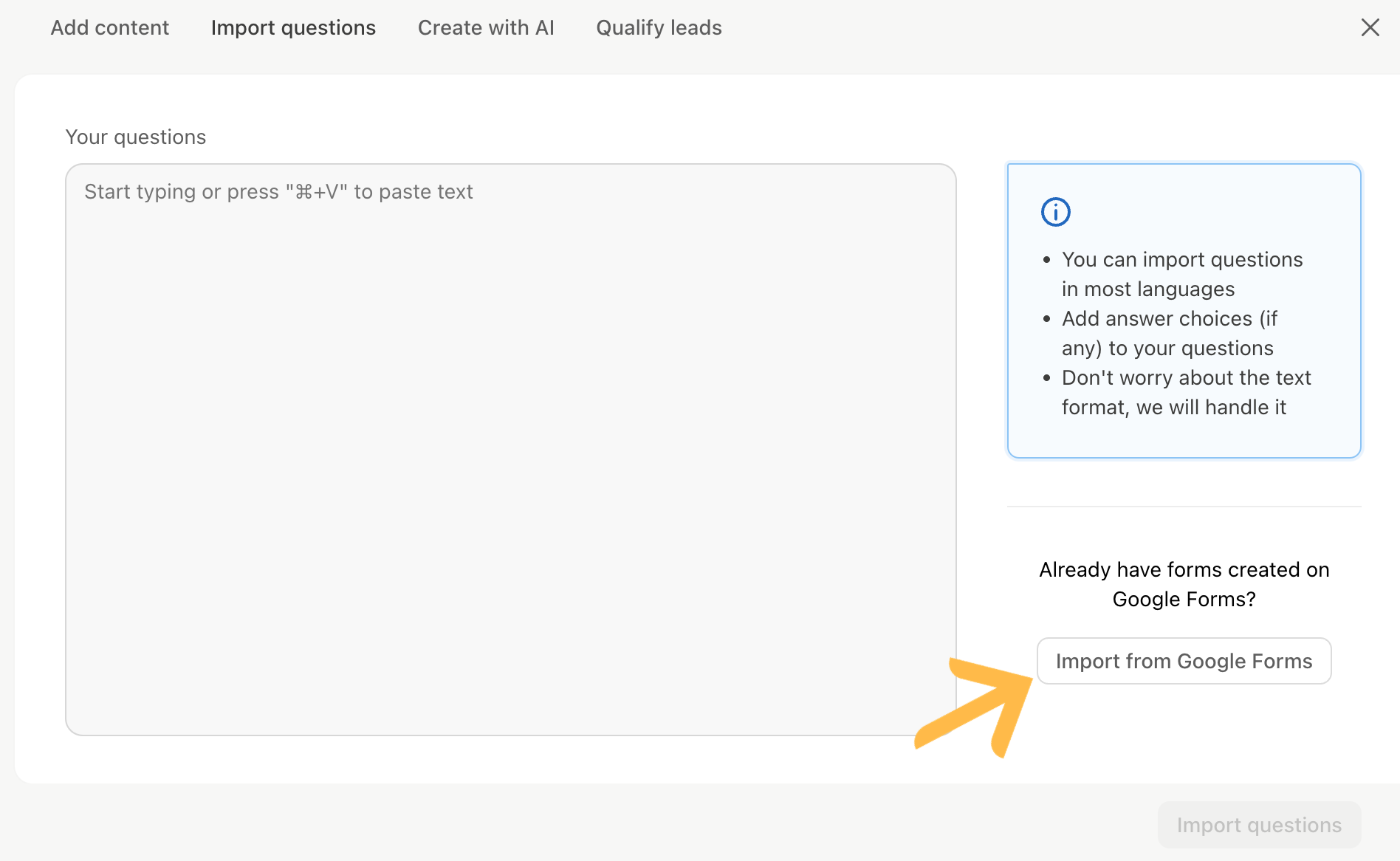The height and width of the screenshot is (861, 1400).
Task: Go to the Qualify leads tab
Action: coord(659,27)
